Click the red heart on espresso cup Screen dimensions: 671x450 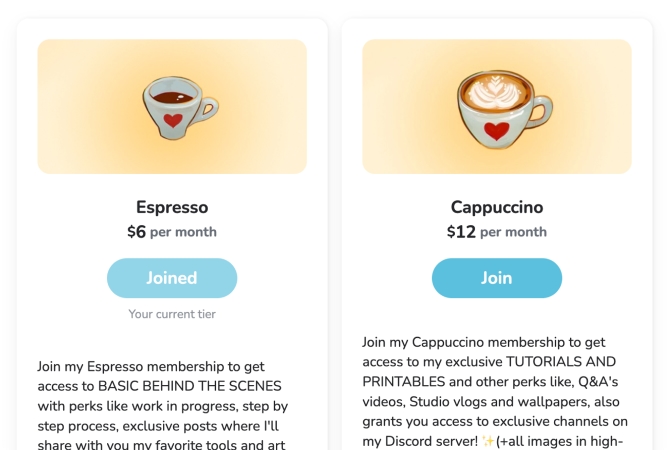click(x=172, y=122)
